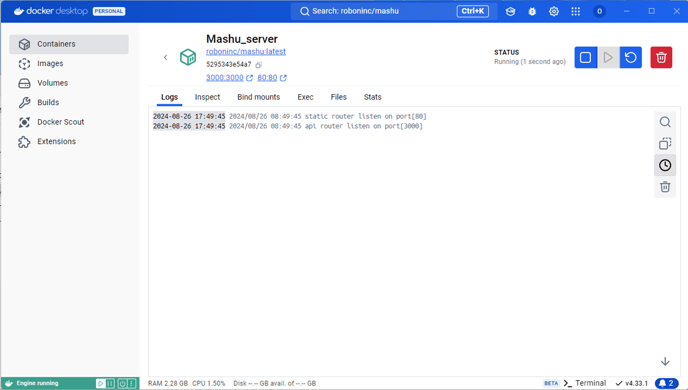Open the 3000:3000 port link
This screenshot has width=688, height=390.
coord(225,78)
